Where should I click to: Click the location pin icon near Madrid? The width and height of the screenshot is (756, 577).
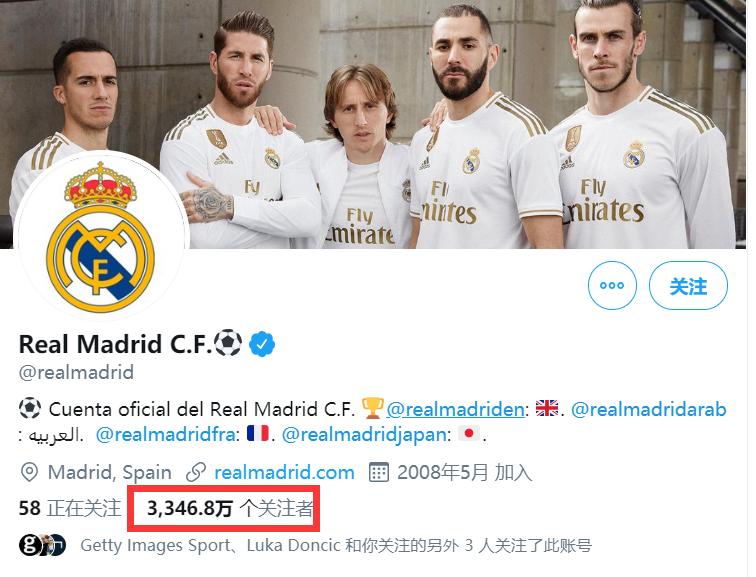point(29,472)
